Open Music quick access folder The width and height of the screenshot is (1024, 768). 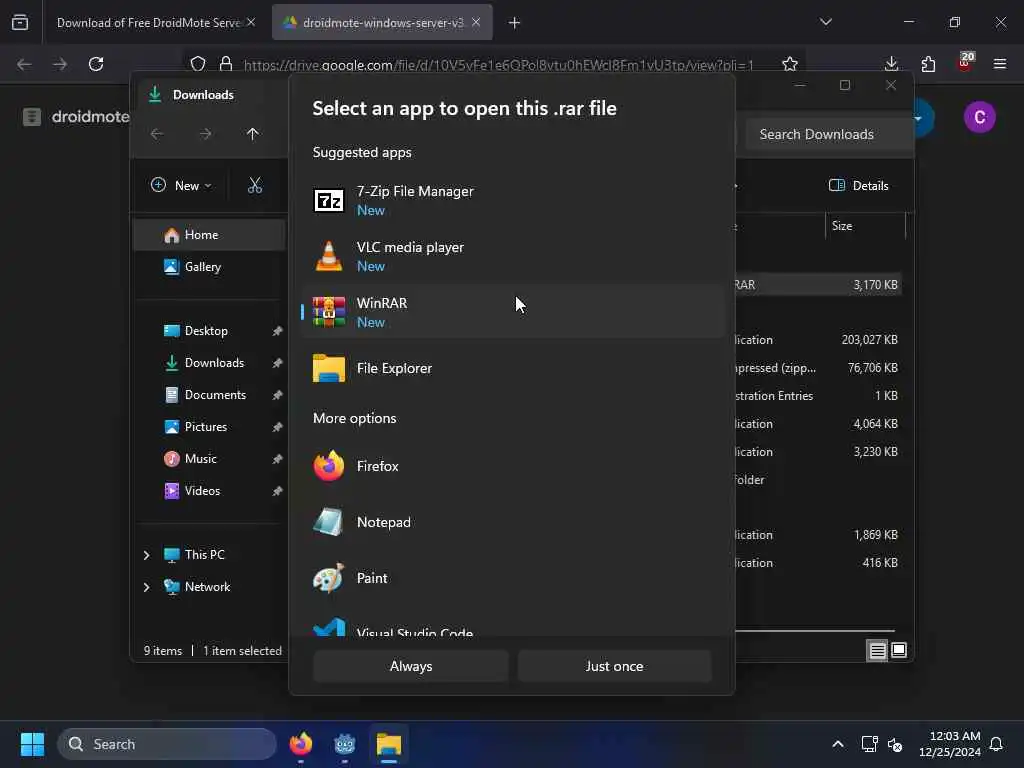pos(209,458)
